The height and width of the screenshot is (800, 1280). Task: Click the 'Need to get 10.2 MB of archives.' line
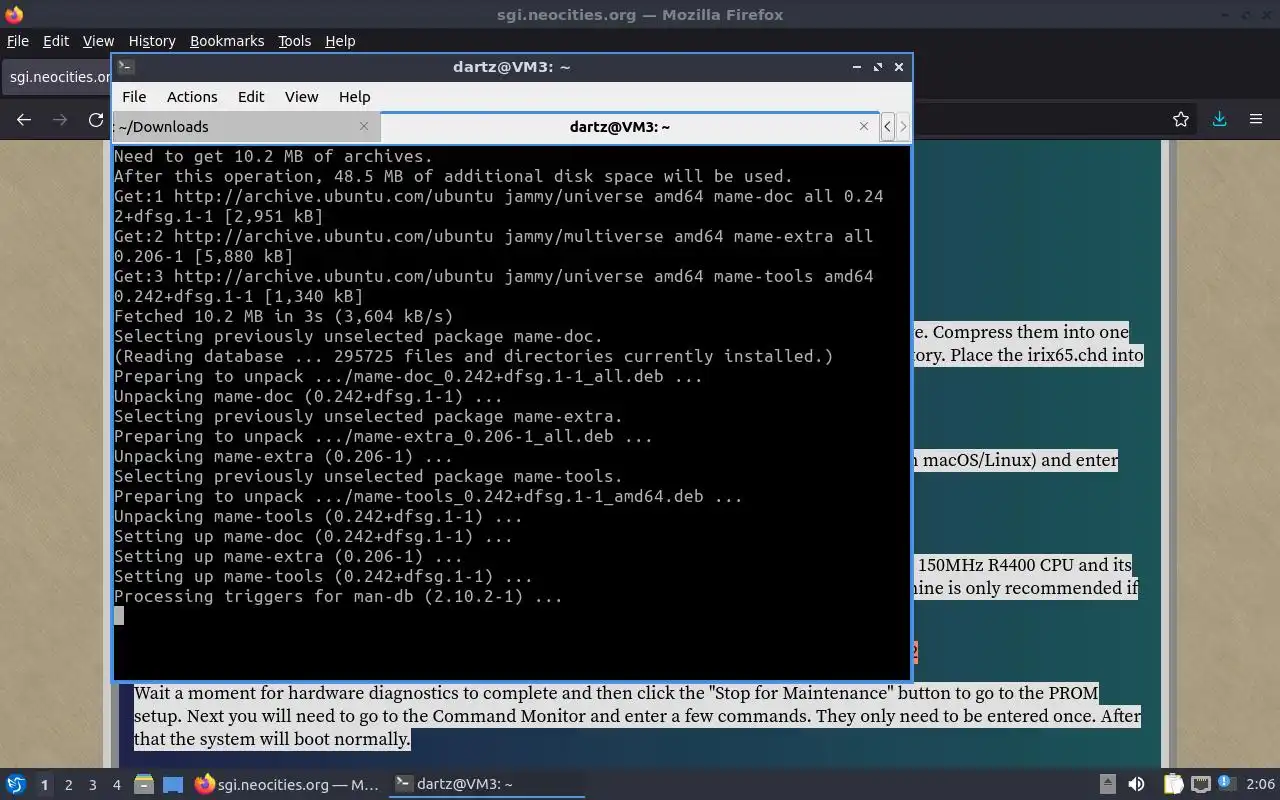tap(273, 156)
